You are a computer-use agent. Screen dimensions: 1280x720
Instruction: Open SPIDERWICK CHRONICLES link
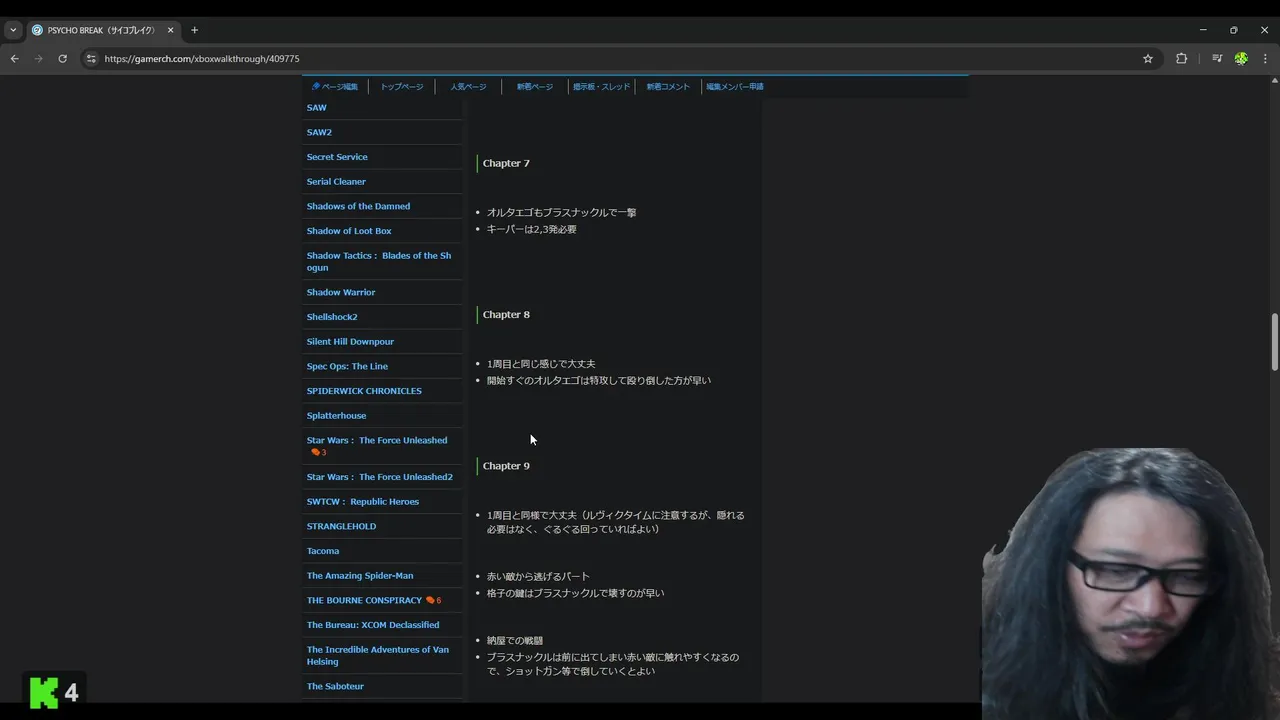tap(364, 391)
